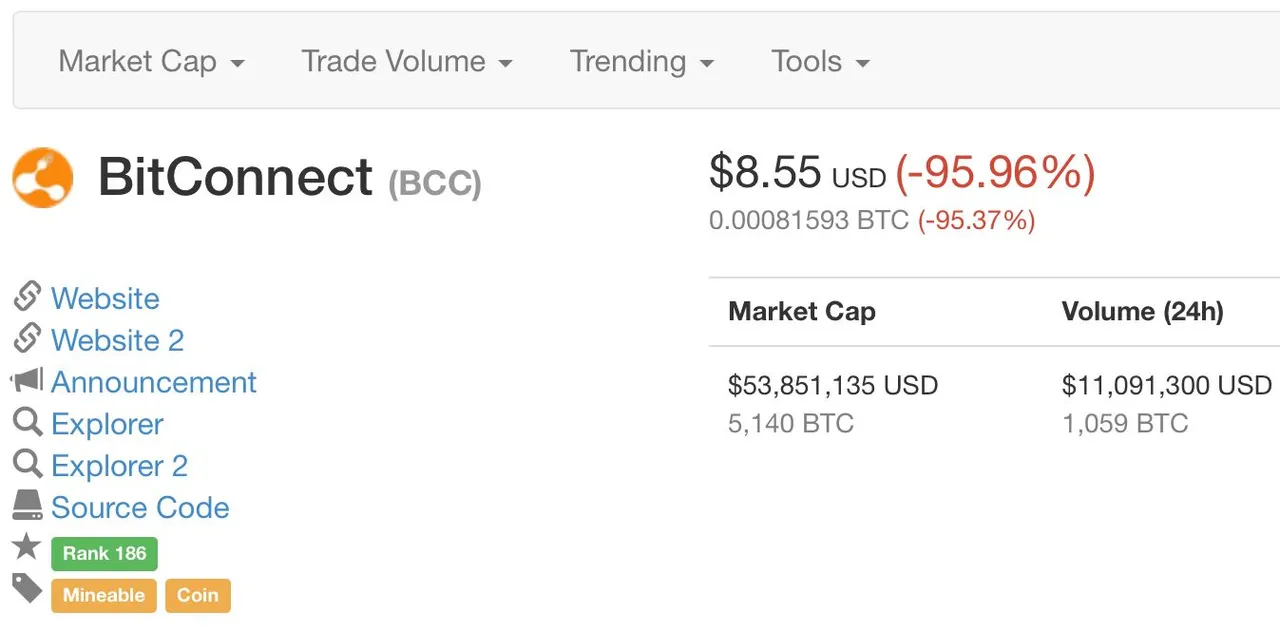
Task: Select the green Rank 186 badge
Action: 104,554
